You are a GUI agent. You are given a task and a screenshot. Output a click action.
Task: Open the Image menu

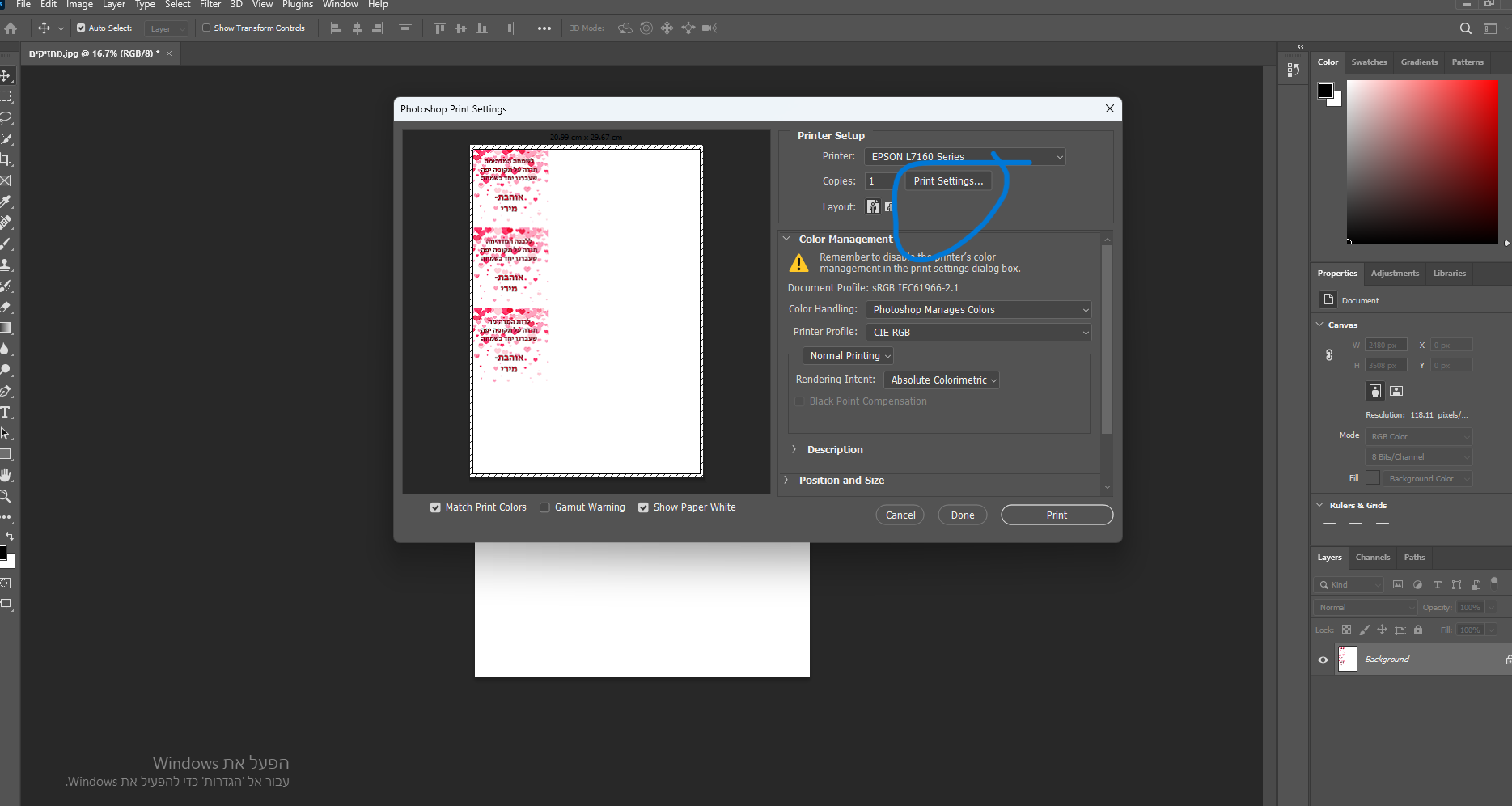tap(79, 5)
